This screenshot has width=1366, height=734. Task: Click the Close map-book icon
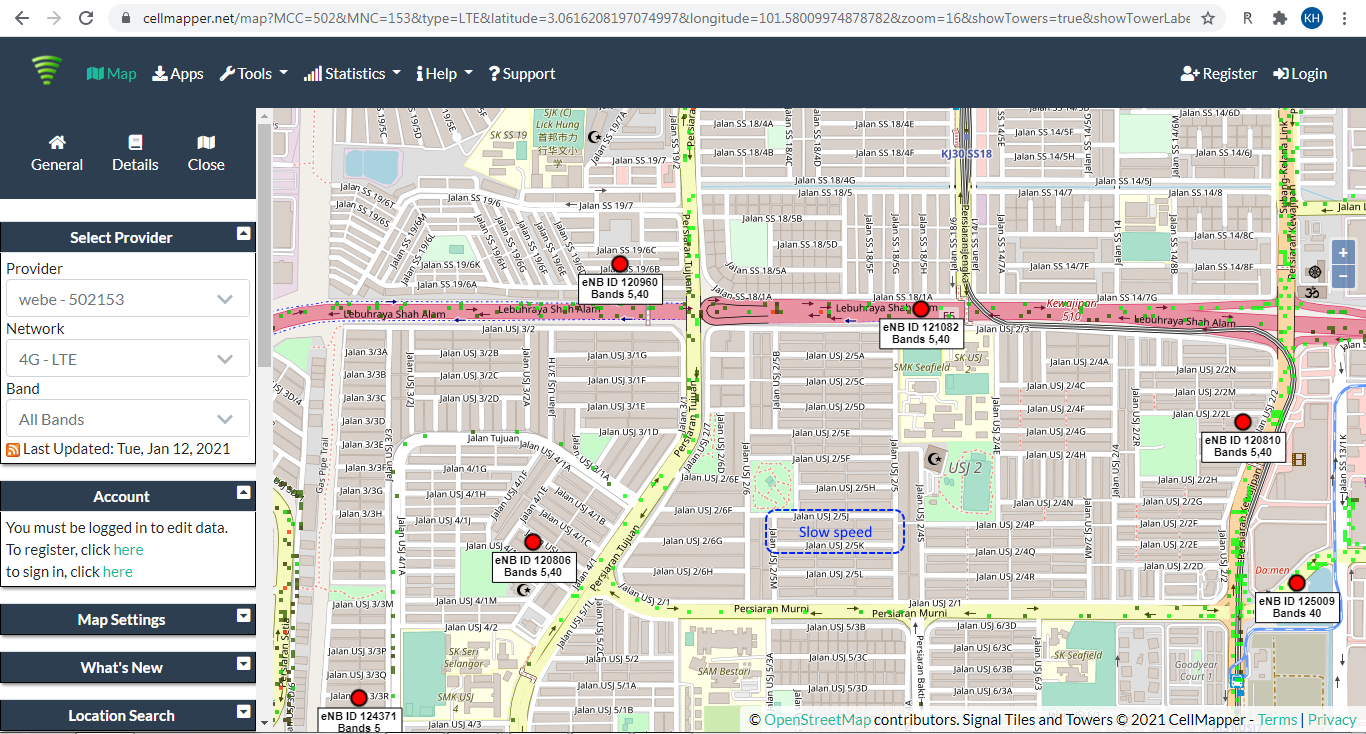coord(206,153)
